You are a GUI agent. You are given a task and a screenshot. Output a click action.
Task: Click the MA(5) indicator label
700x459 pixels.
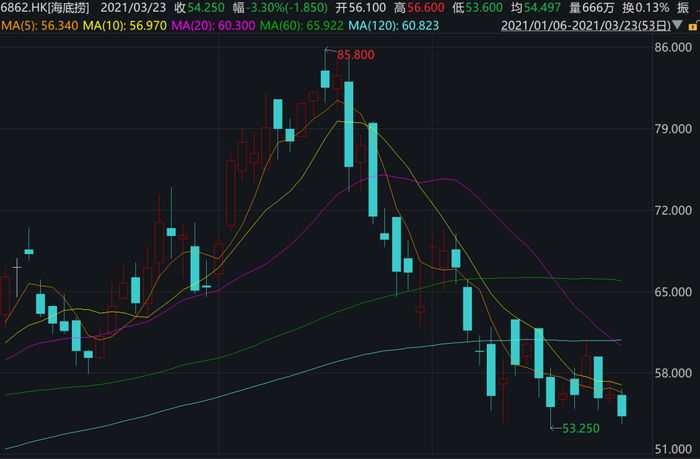pos(40,26)
